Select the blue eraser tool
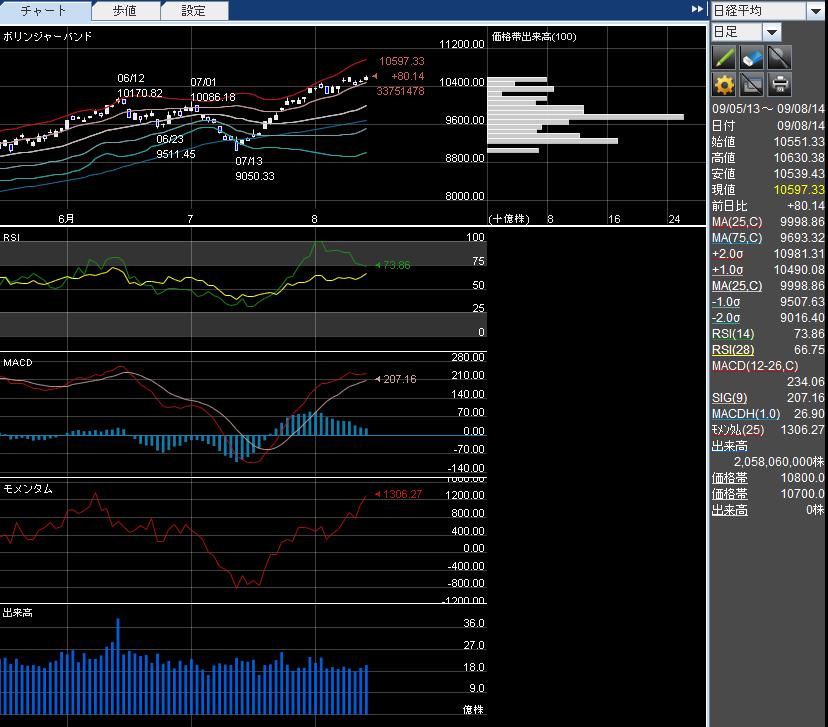 tap(752, 57)
